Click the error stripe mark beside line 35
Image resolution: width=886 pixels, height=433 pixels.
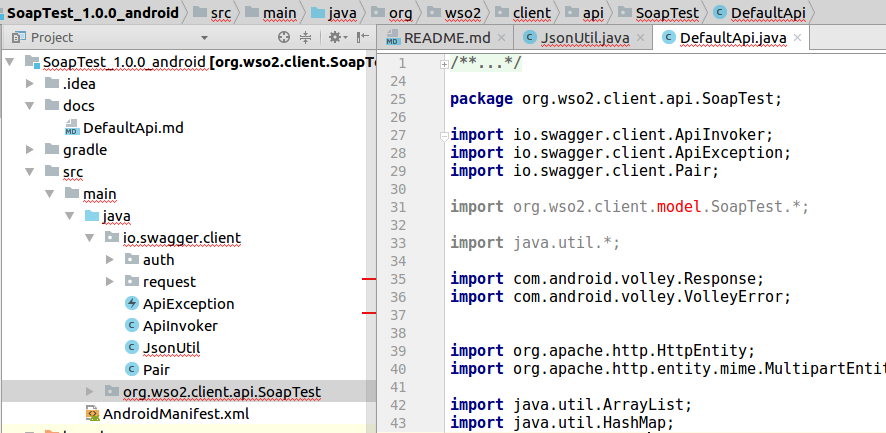point(369,279)
